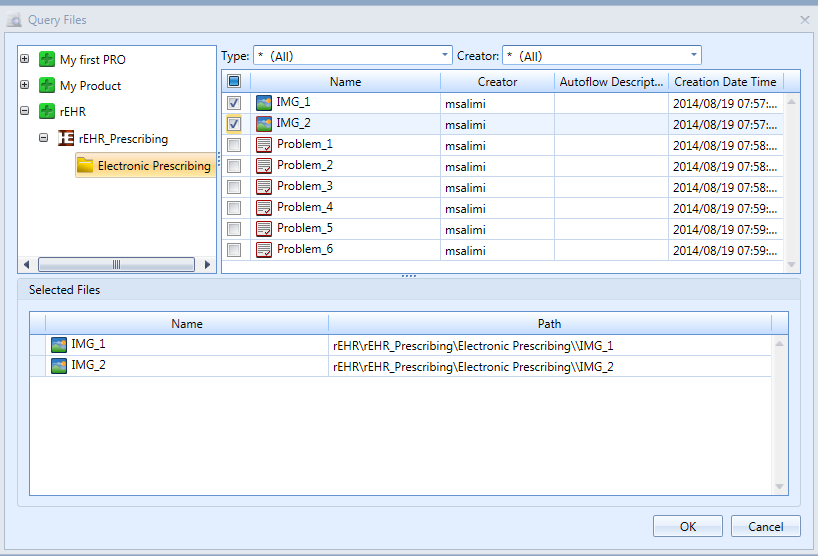Viewport: 818px width, 556px height.
Task: Open the Creator filter dropdown
Action: pos(694,56)
